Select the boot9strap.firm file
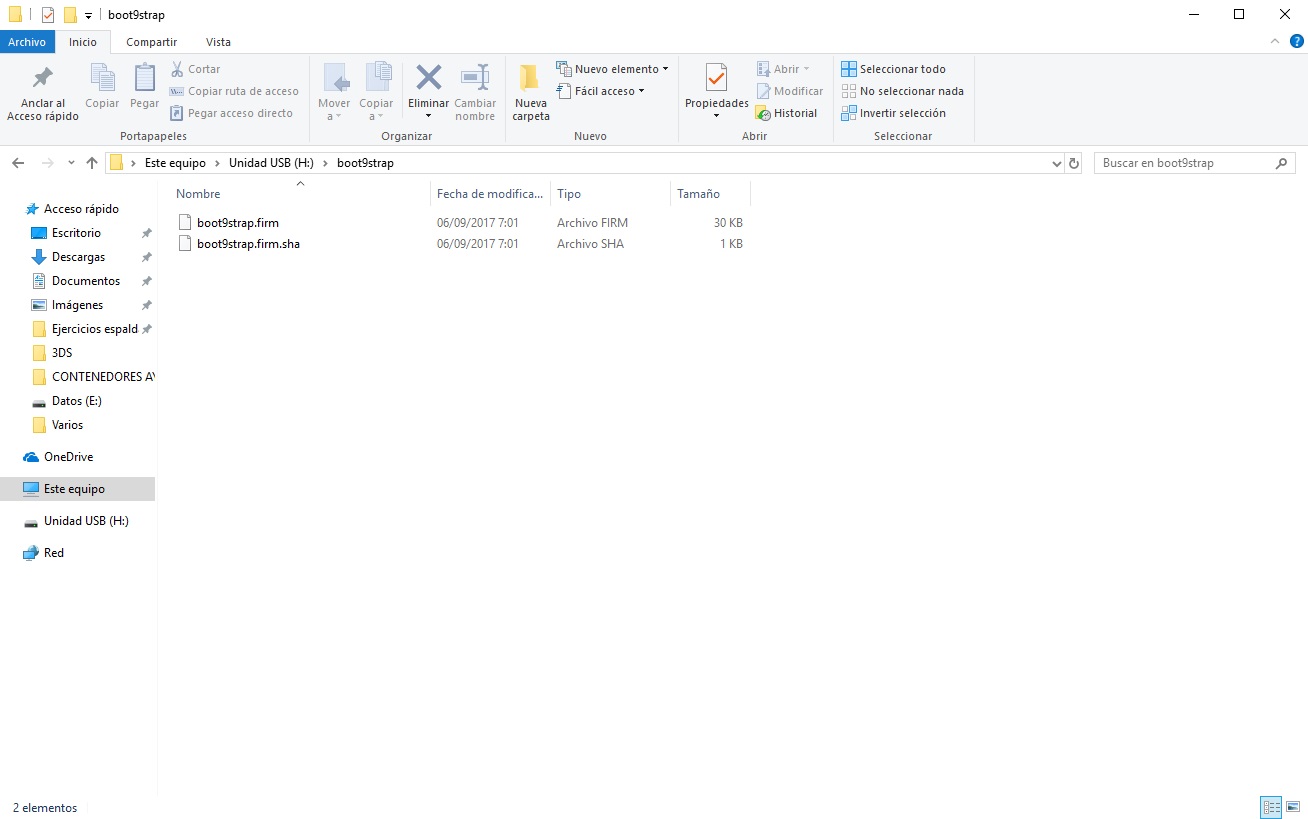 [x=238, y=223]
